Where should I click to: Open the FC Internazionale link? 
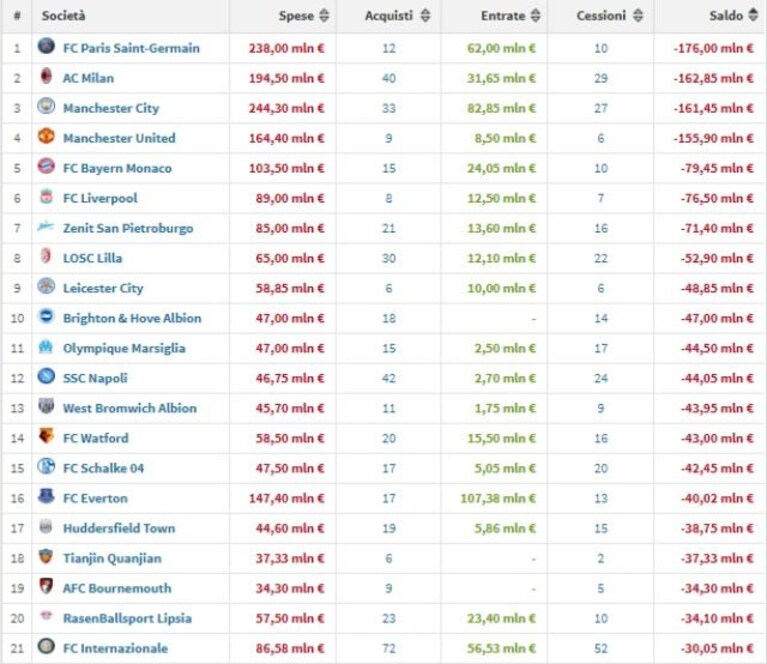click(x=115, y=648)
